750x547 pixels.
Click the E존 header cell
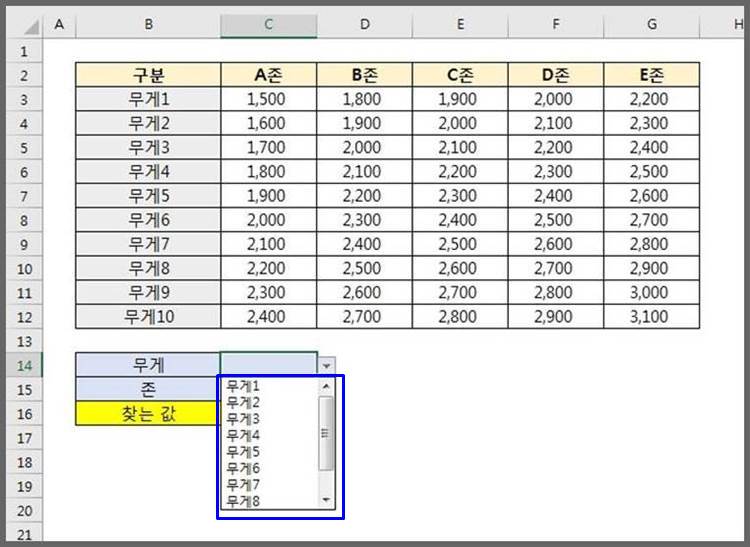point(651,75)
